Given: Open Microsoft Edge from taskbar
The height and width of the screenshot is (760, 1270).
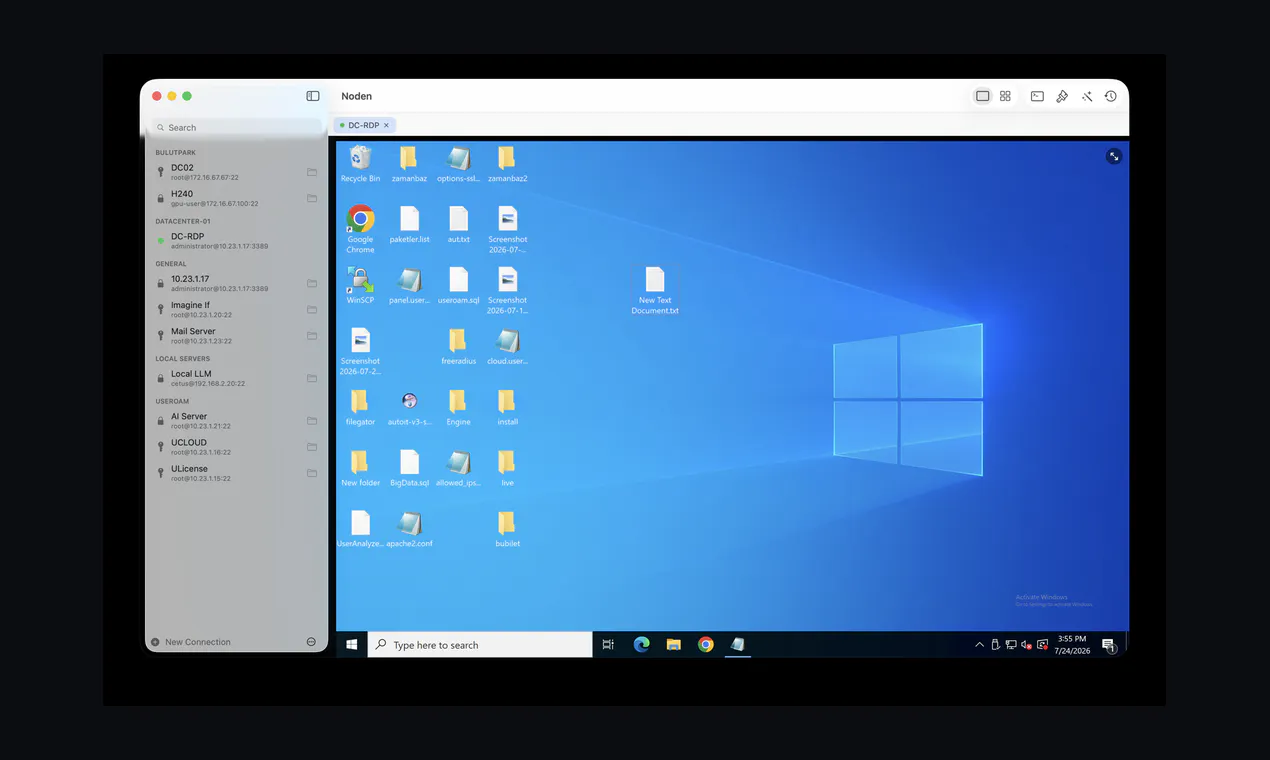Looking at the screenshot, I should pos(641,645).
